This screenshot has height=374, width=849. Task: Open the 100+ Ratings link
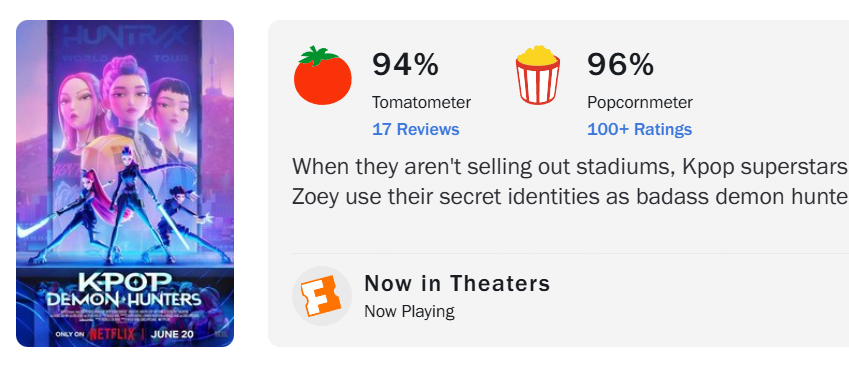(x=639, y=129)
